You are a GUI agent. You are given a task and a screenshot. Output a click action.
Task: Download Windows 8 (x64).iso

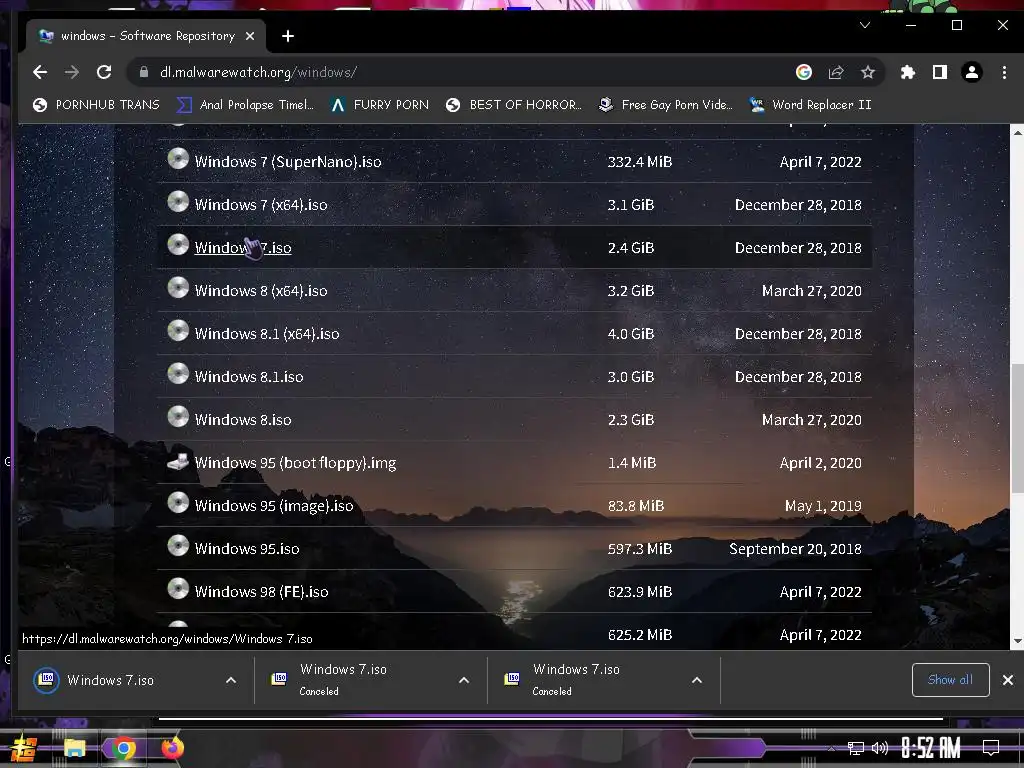point(261,291)
